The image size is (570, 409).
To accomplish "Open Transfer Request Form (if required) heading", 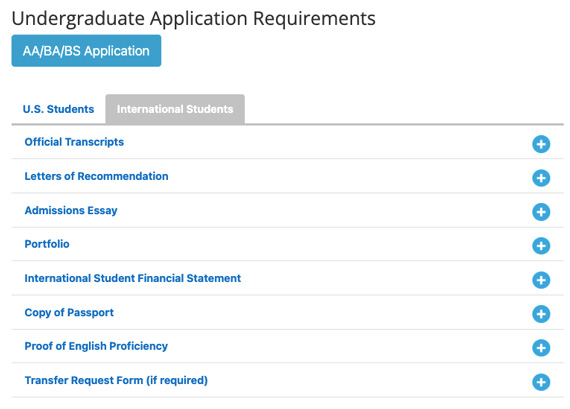I will [116, 380].
